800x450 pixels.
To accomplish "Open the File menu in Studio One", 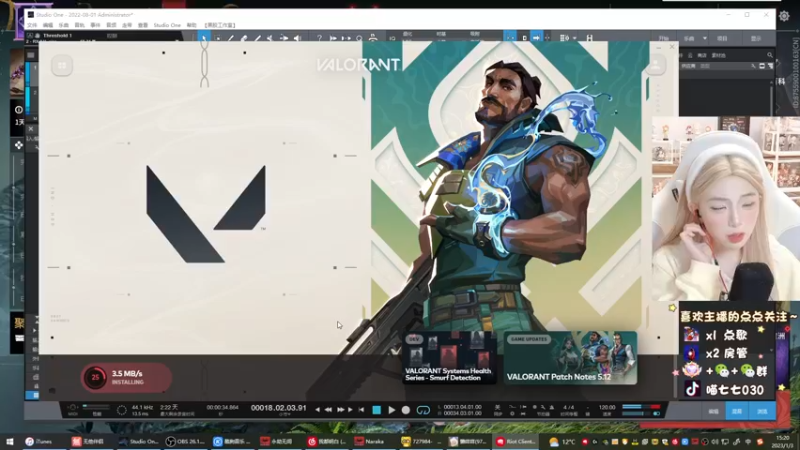I will (x=32, y=25).
